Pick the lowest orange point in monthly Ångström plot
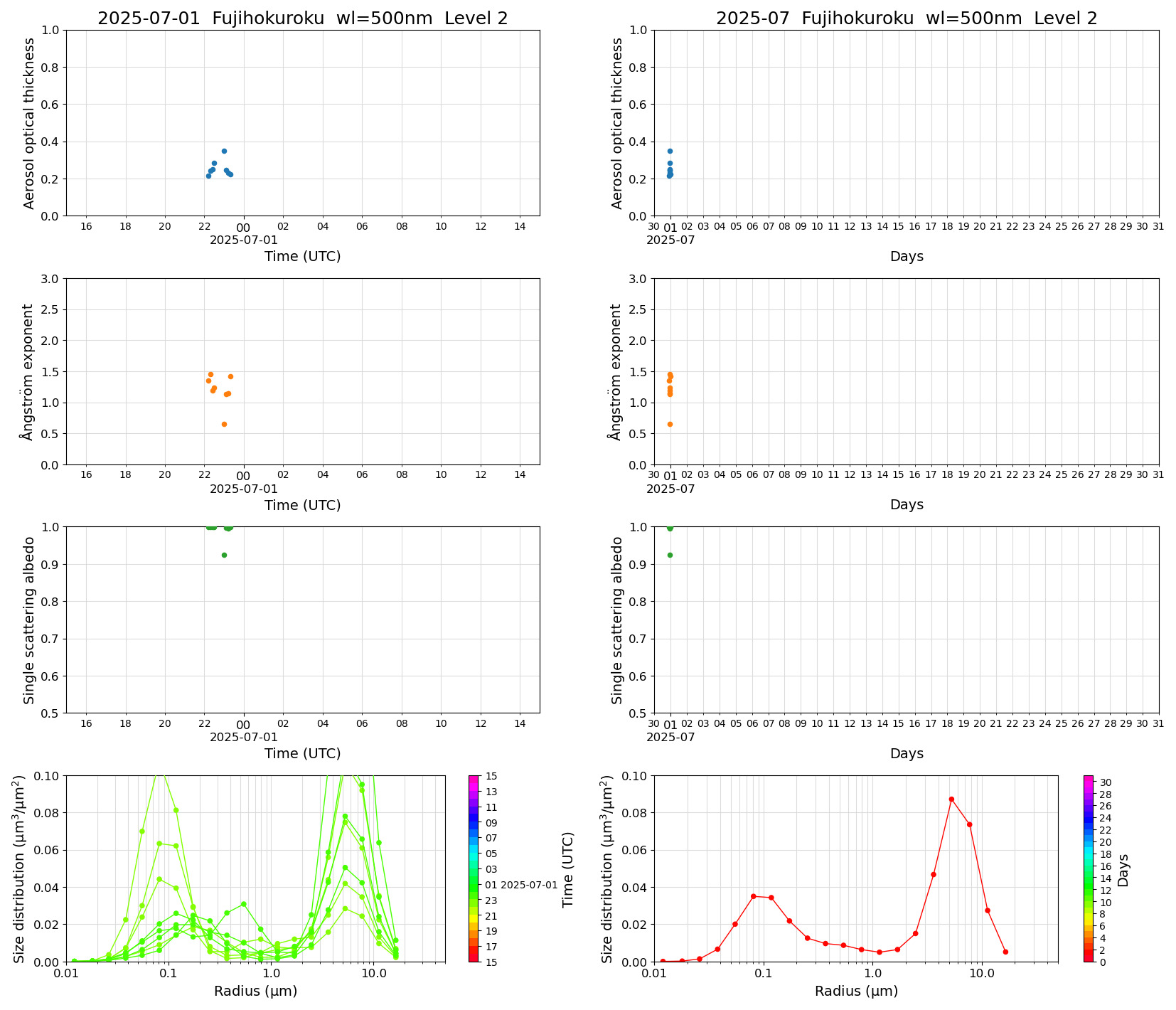 tap(670, 424)
